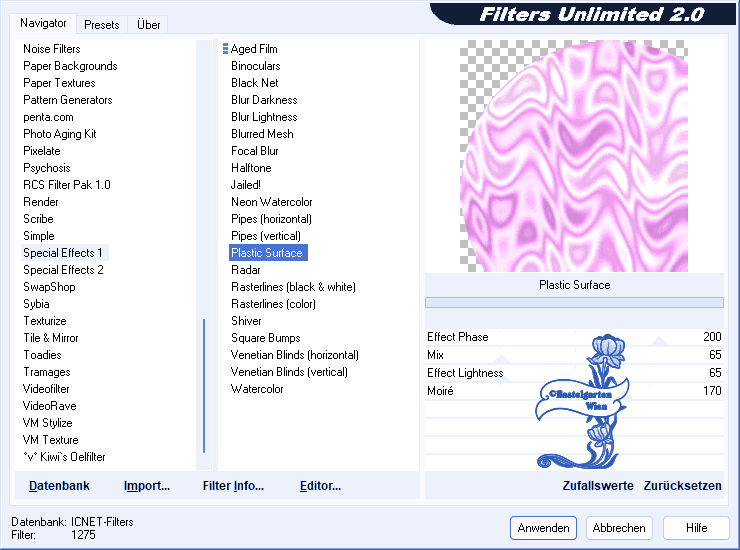
Task: Open the Editor... link
Action: tap(320, 486)
